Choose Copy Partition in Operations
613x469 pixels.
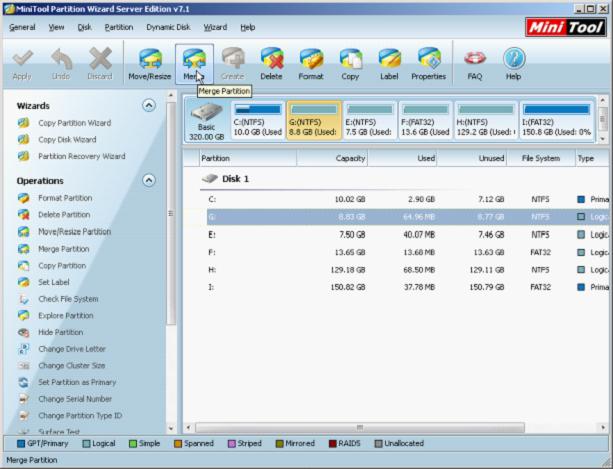(x=62, y=266)
